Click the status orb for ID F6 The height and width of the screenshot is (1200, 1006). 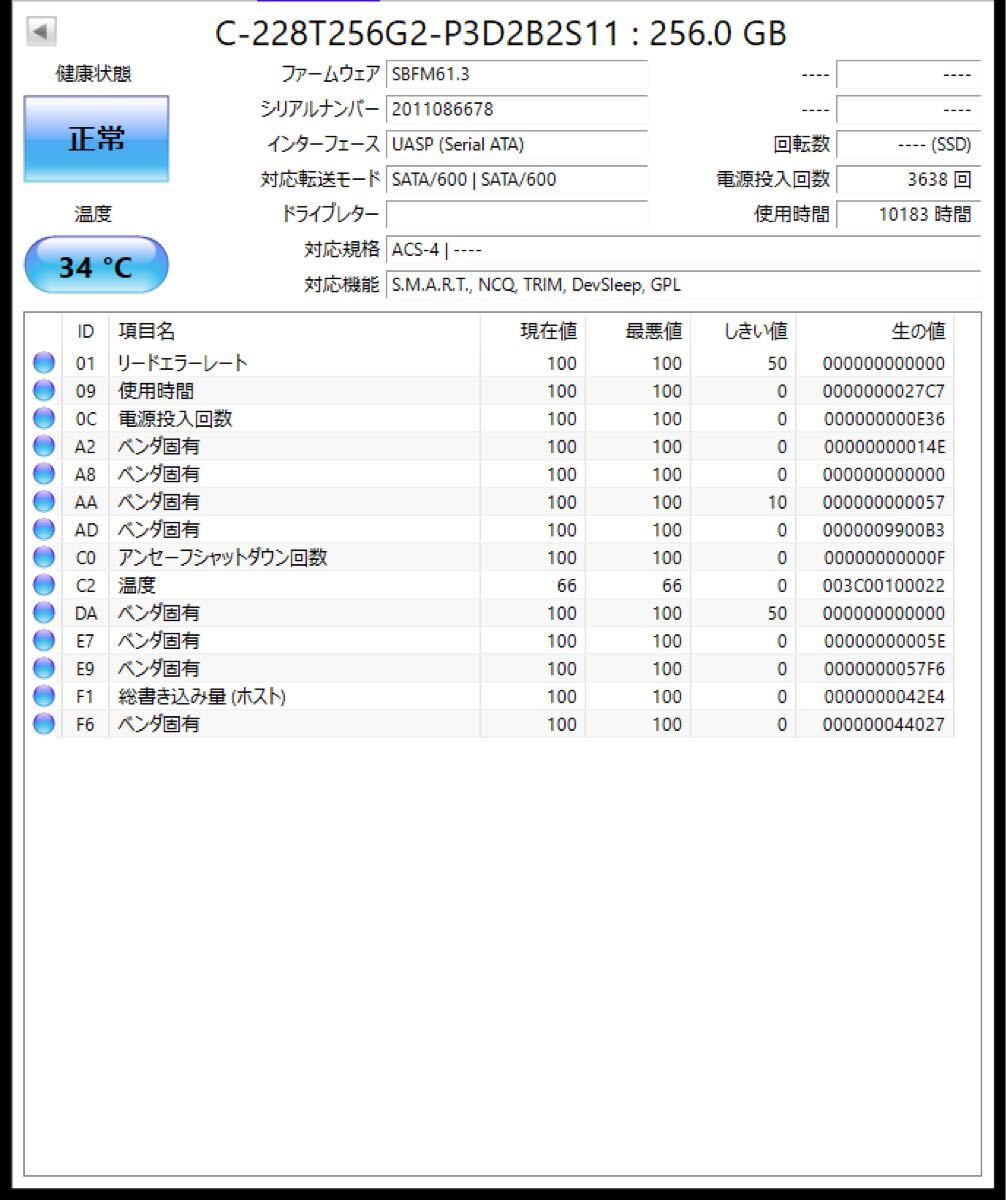44,723
